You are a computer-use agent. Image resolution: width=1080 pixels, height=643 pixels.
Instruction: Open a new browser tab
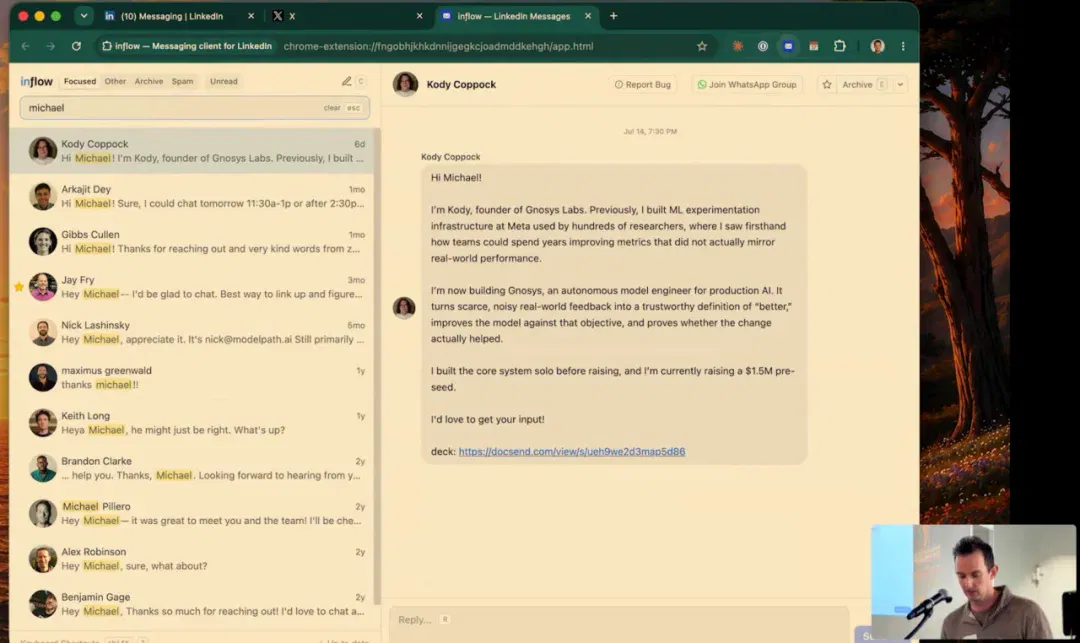coord(614,16)
